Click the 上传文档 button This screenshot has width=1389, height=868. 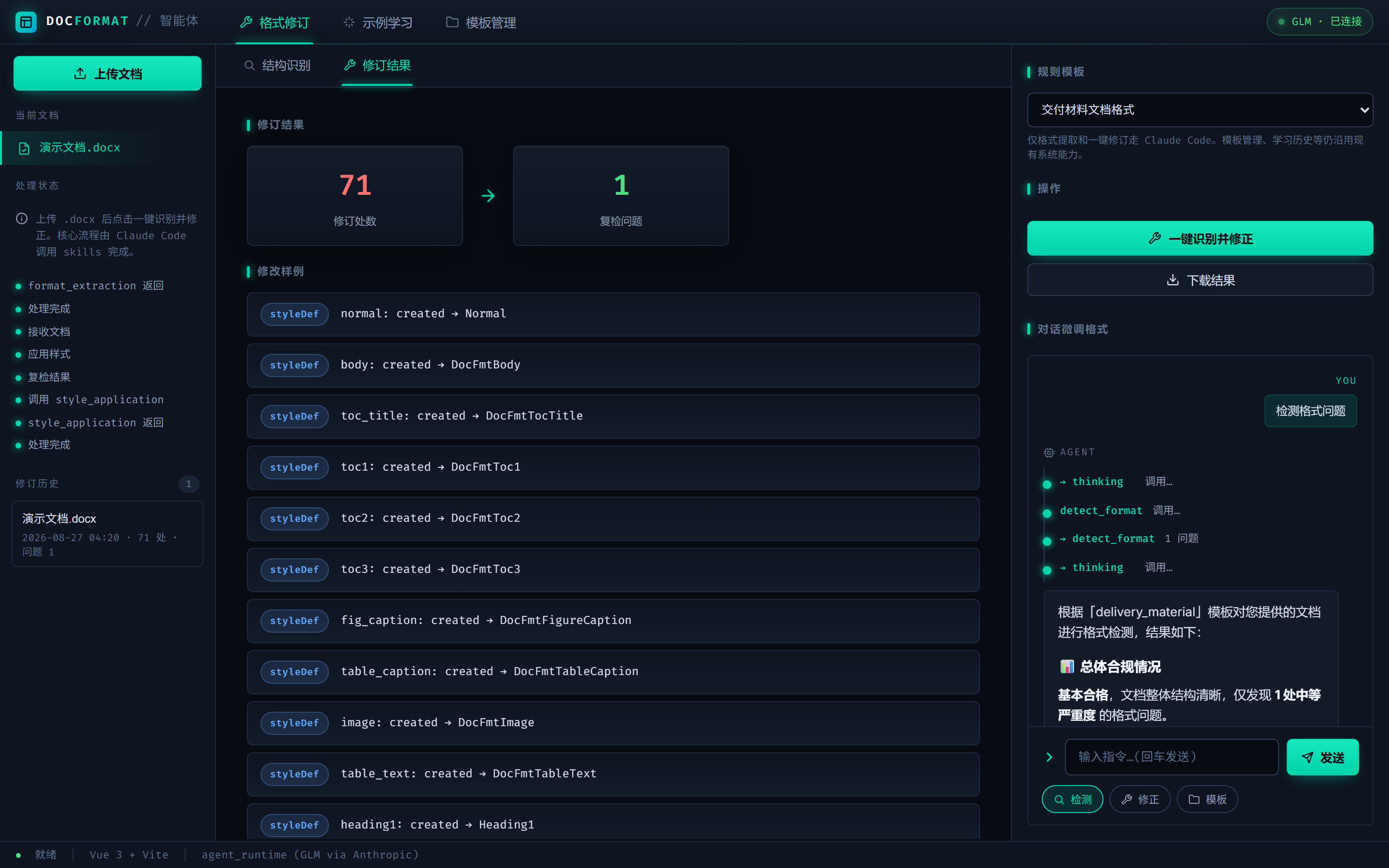(108, 73)
